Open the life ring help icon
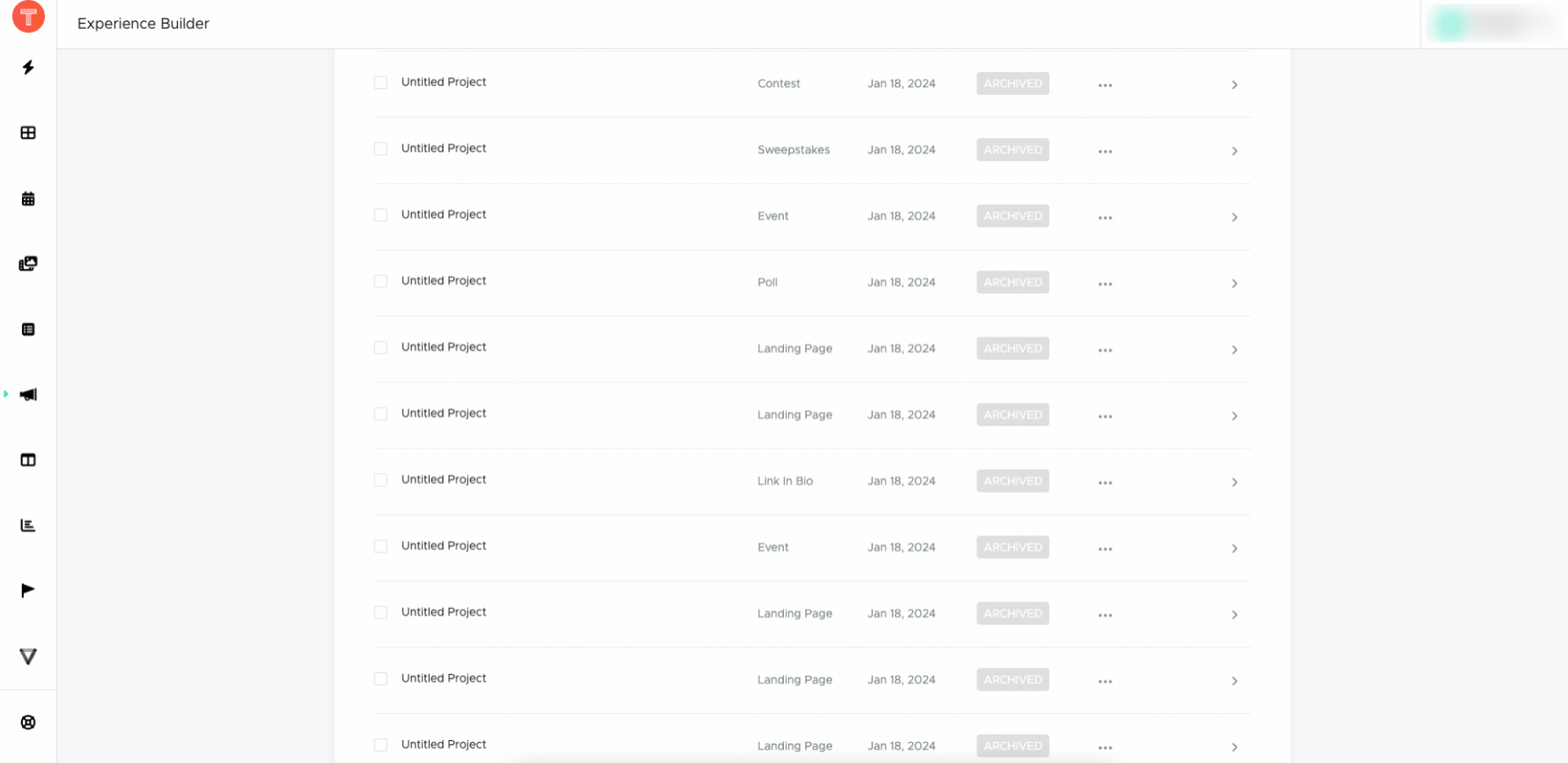This screenshot has height=763, width=1568. coord(28,722)
